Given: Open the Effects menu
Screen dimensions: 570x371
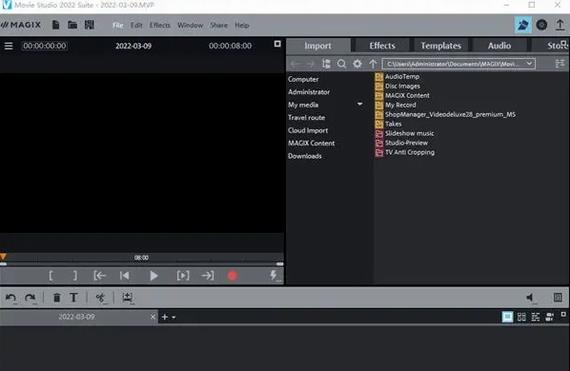Looking at the screenshot, I should (160, 25).
